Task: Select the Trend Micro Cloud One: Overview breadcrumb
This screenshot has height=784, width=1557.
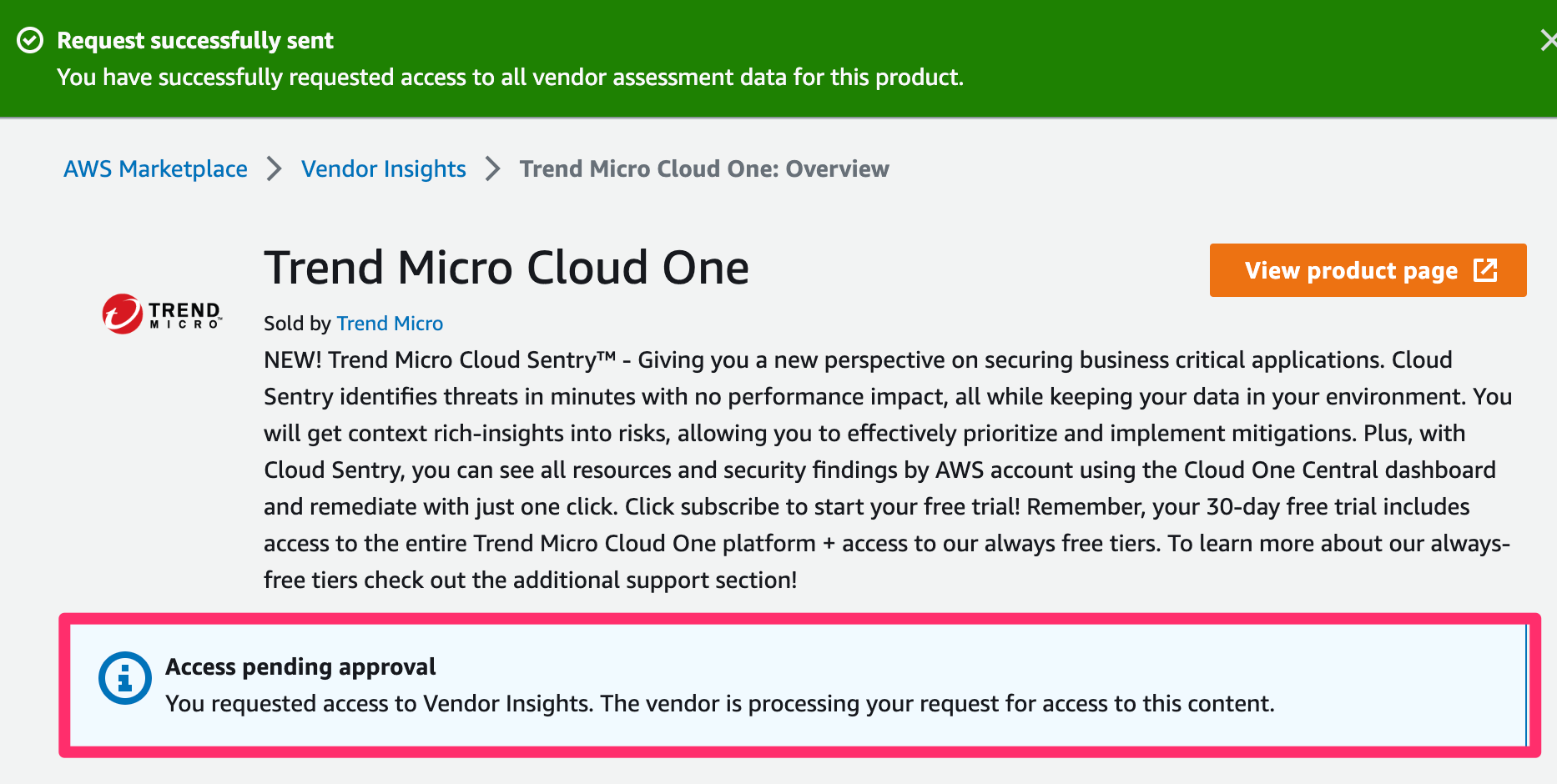Action: point(704,168)
